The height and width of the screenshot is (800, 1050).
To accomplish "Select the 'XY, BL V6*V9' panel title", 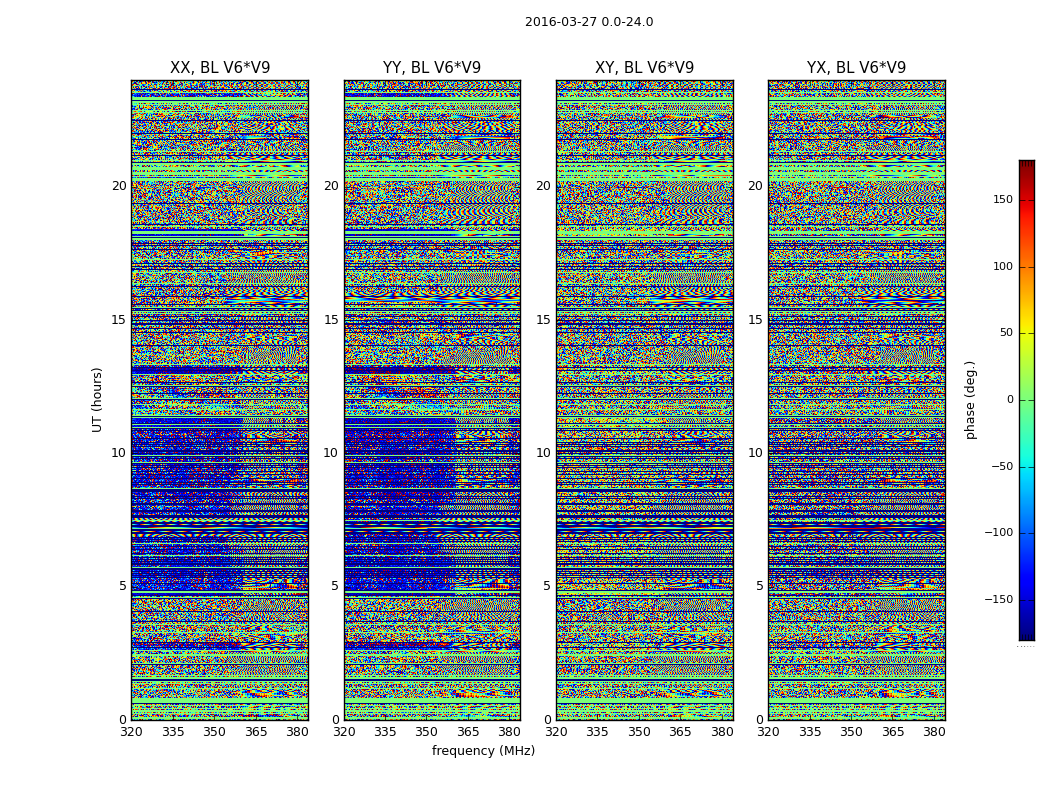I will 644,68.
